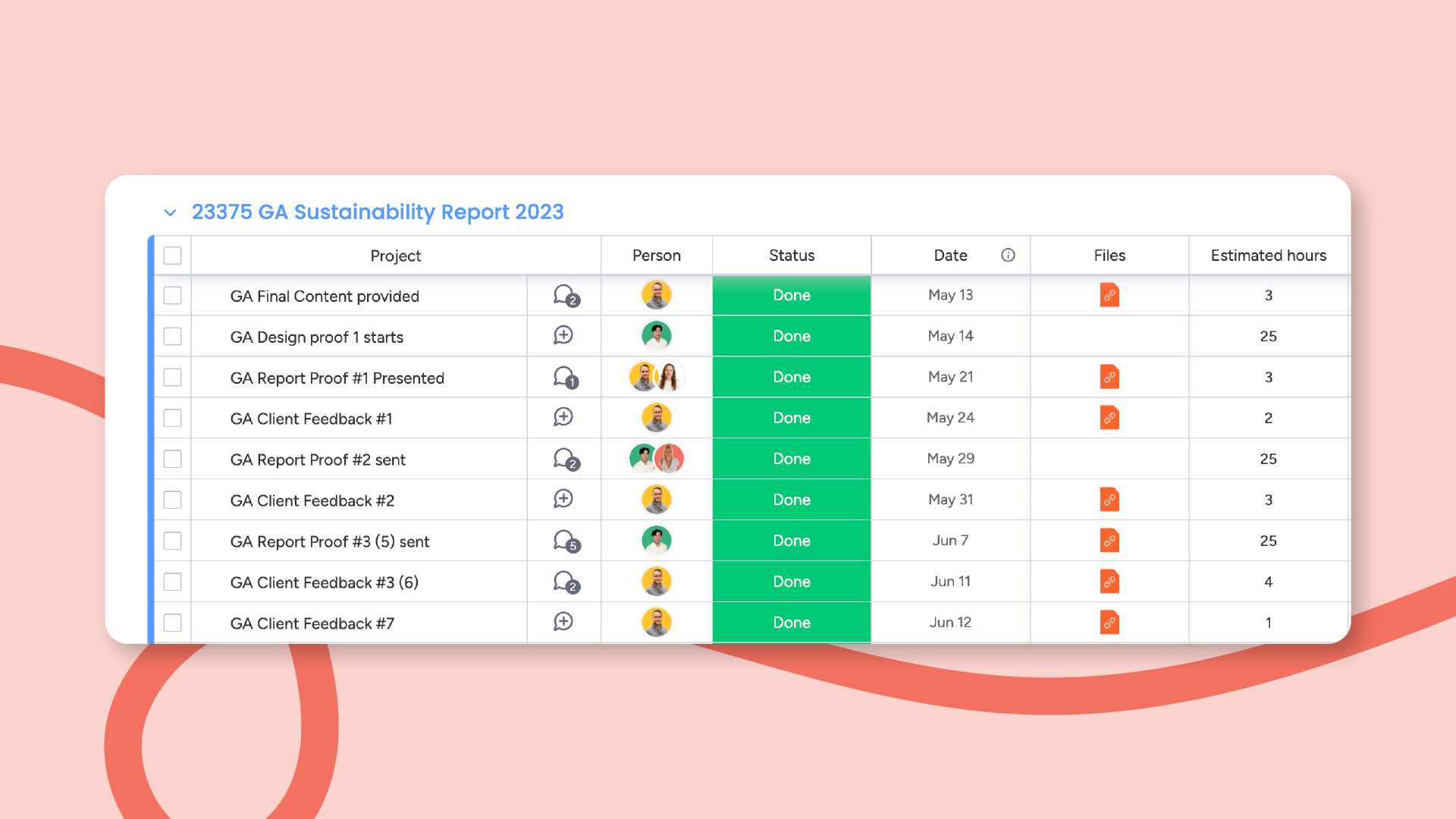Viewport: 1456px width, 819px height.
Task: Open the GA Report Proof #2 sent item
Action: [x=318, y=460]
